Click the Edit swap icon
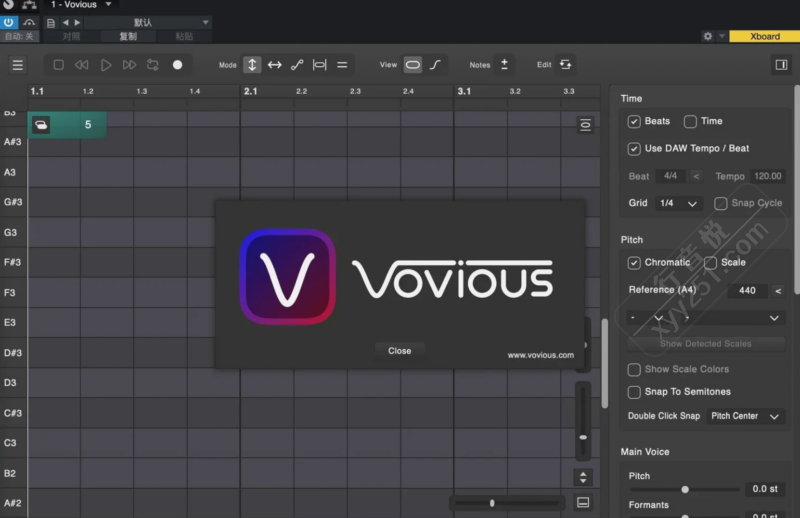Image resolution: width=800 pixels, height=518 pixels. tap(565, 64)
